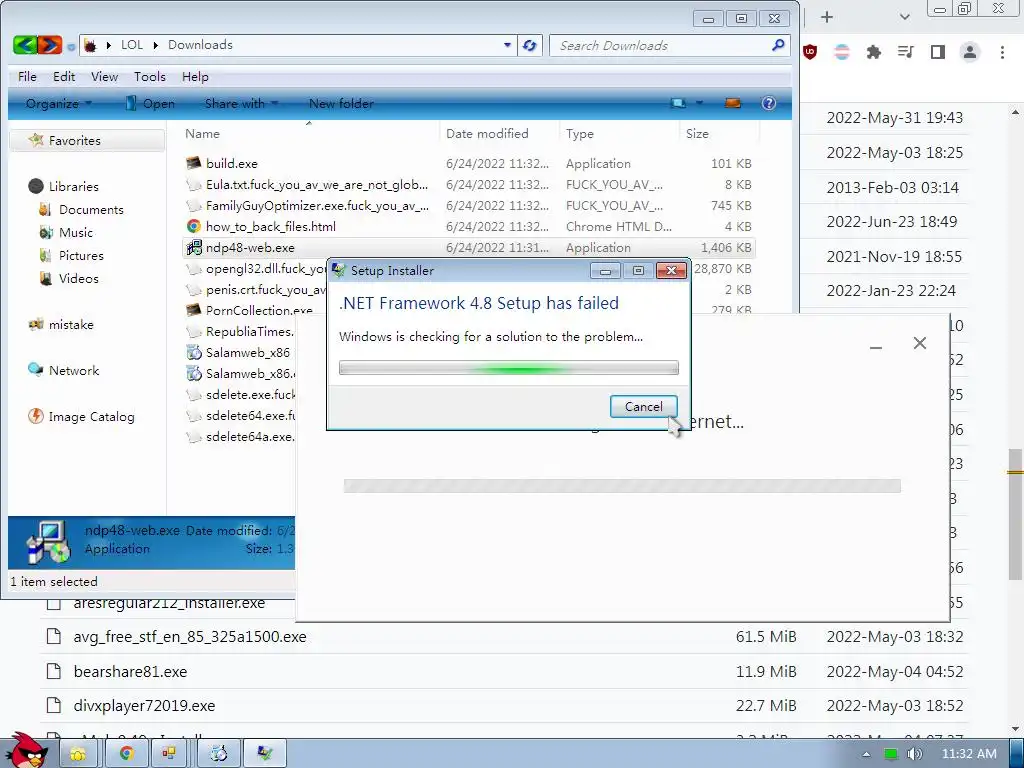Close the installer overlay with X

(920, 343)
